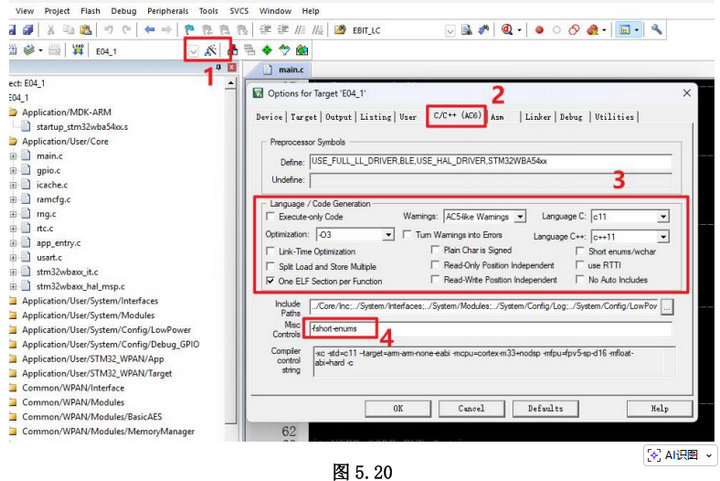Select main.c in the project tree
The image size is (720, 481).
click(50, 156)
